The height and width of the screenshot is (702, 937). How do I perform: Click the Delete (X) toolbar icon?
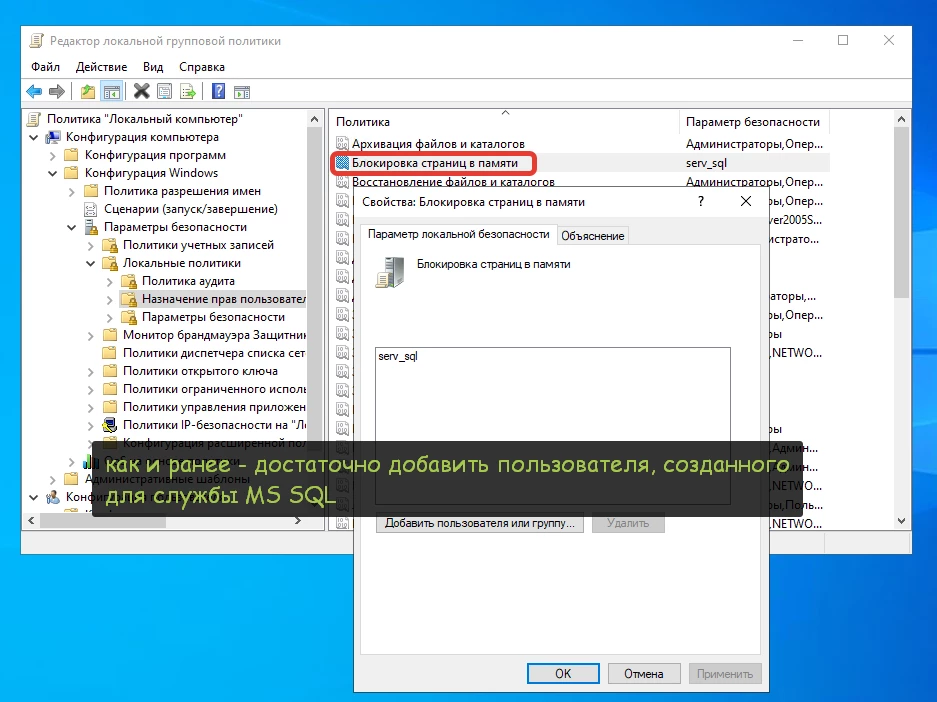coord(141,92)
